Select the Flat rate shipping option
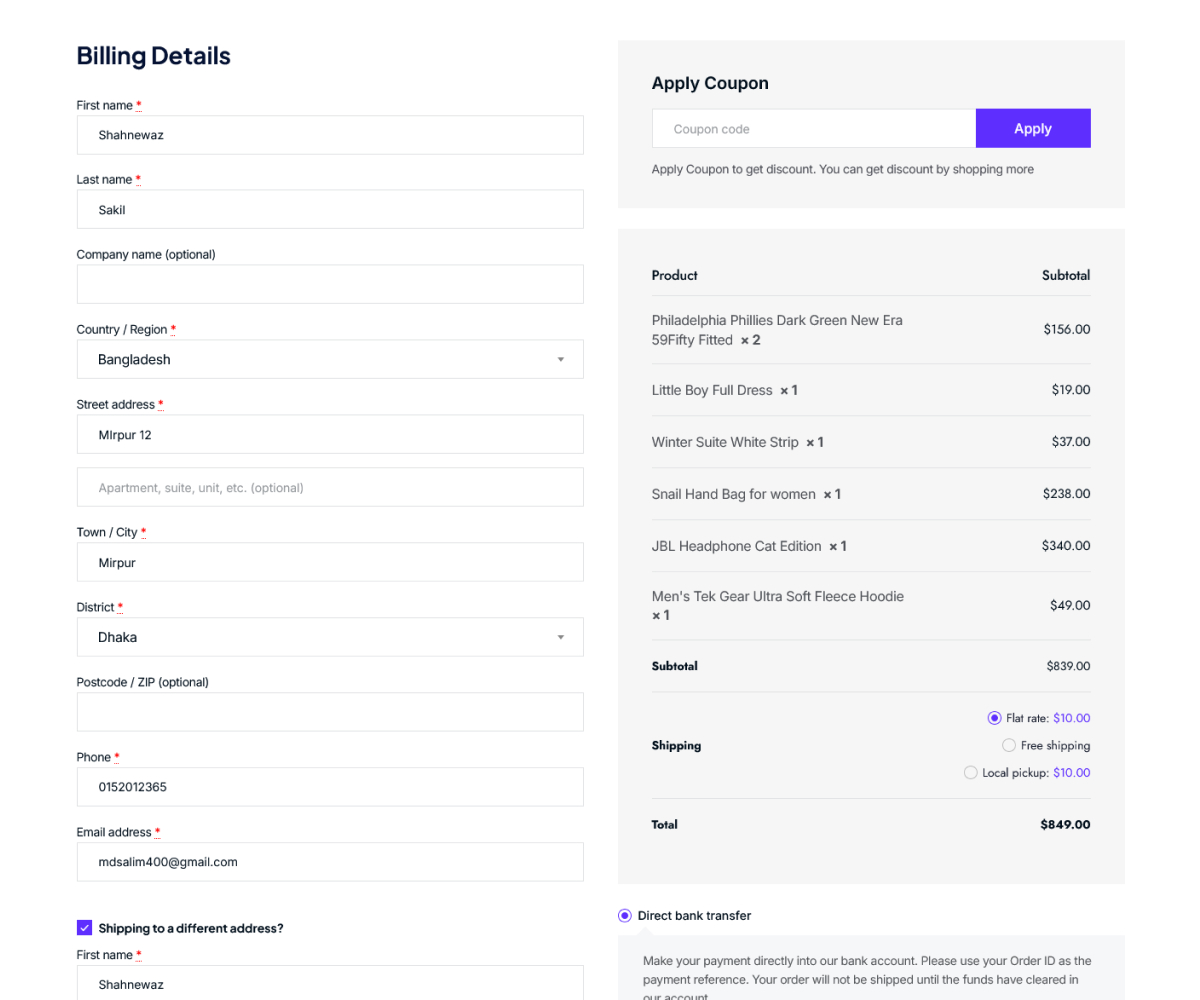The height and width of the screenshot is (1000, 1200). (994, 718)
